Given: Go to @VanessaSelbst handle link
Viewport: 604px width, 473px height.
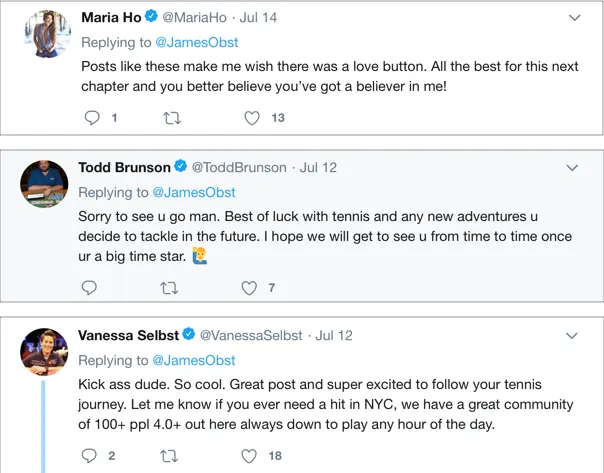Looking at the screenshot, I should click(251, 335).
